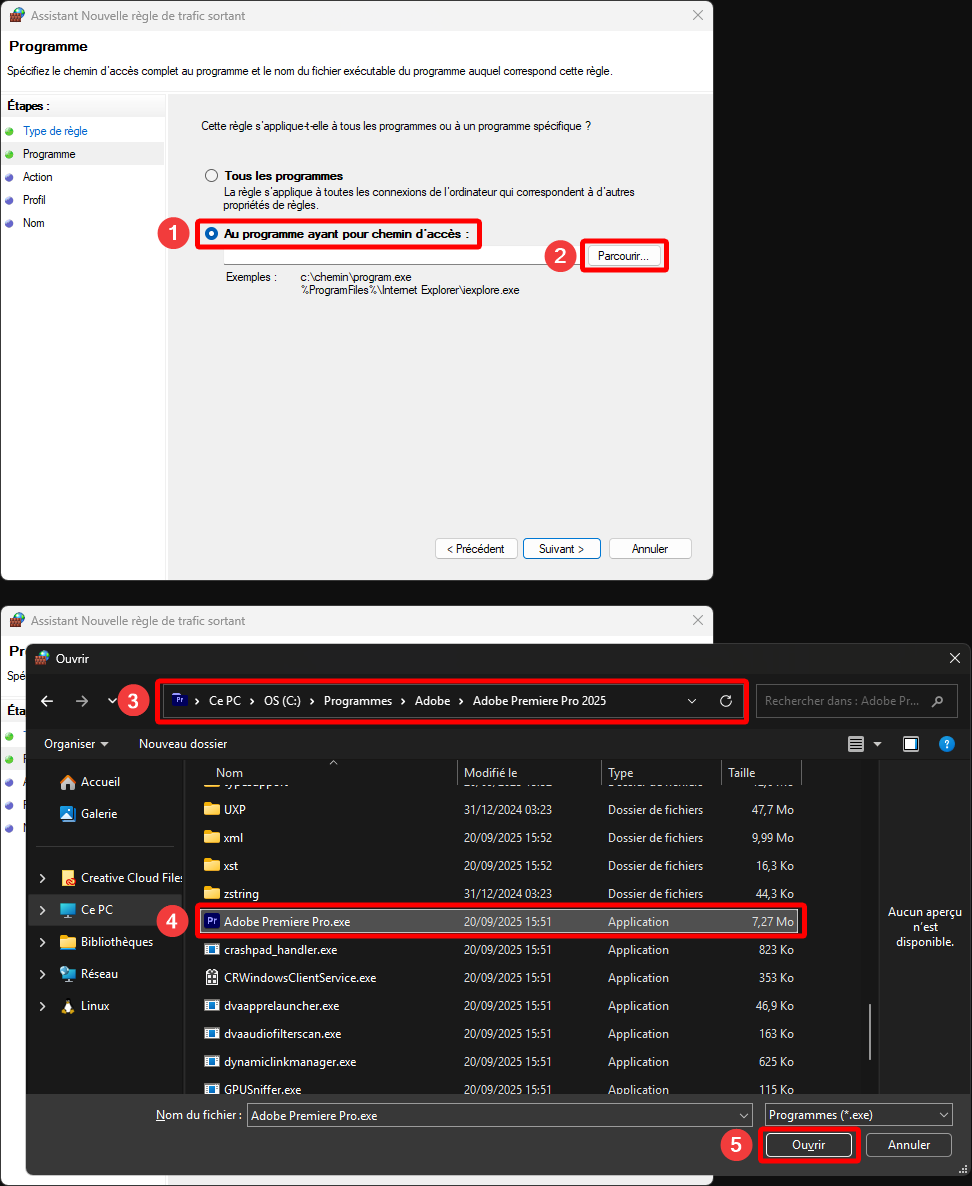This screenshot has width=972, height=1186.
Task: Select the Programme step in Étapes list
Action: [49, 154]
